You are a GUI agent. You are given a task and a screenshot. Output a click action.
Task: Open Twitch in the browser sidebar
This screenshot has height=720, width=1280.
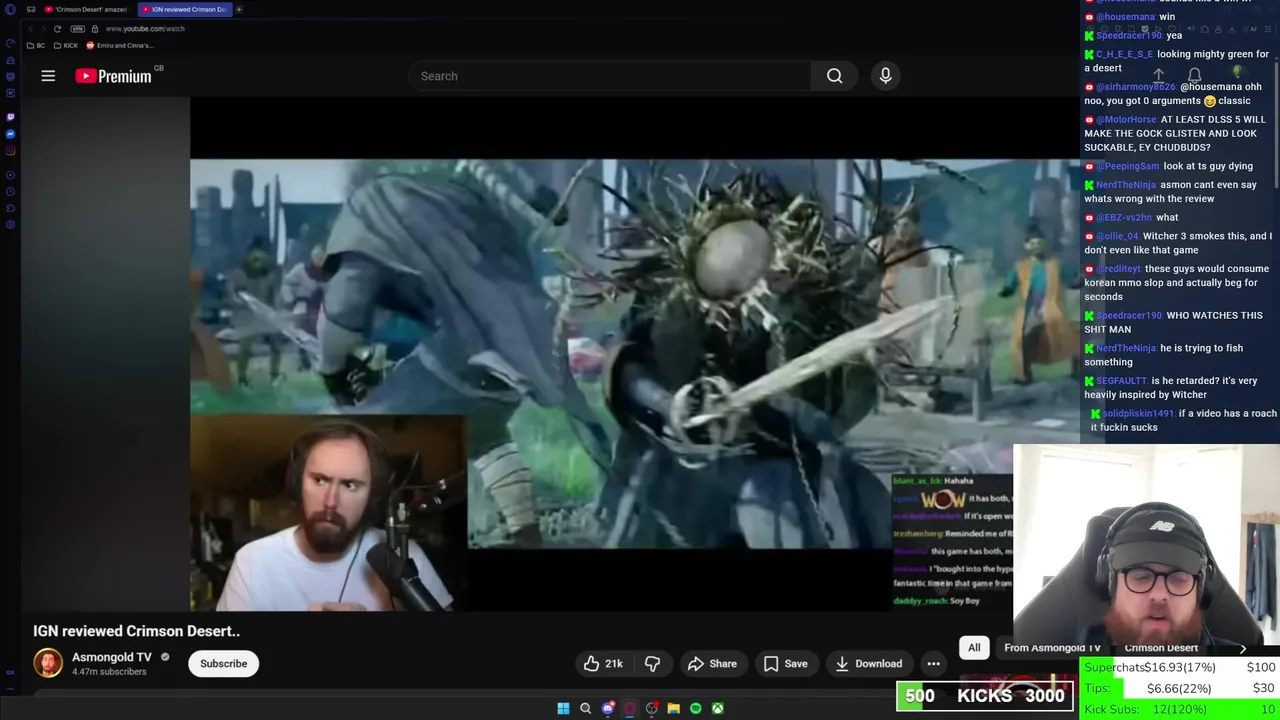(x=10, y=117)
